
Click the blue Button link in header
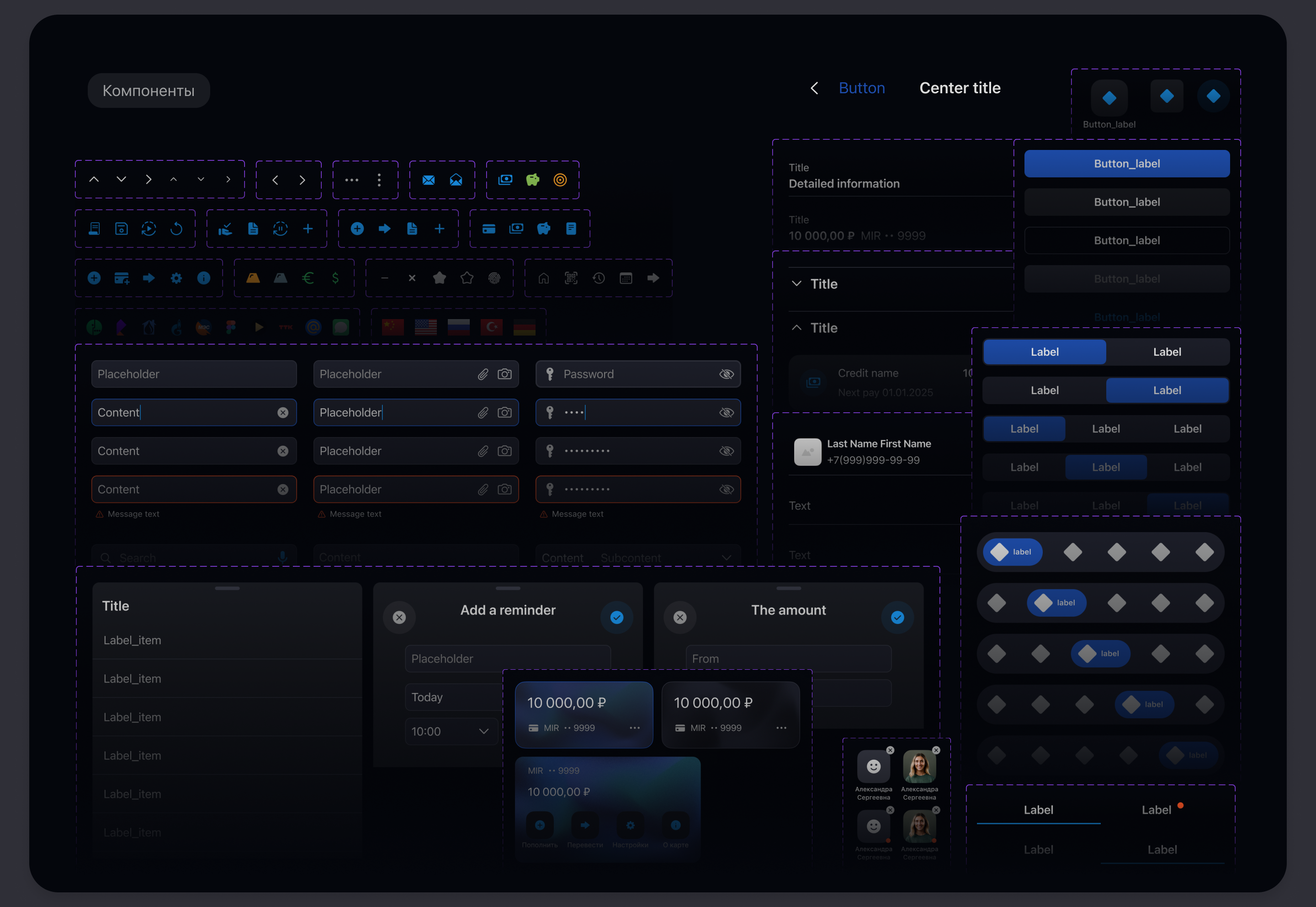[861, 88]
